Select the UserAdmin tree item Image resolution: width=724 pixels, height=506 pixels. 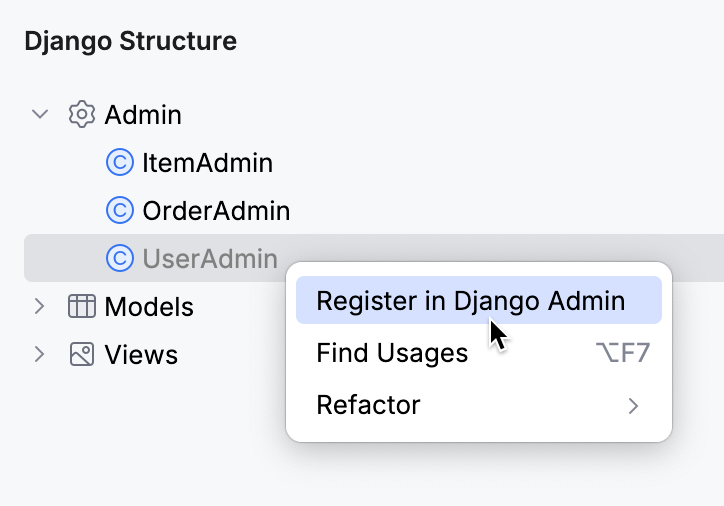pos(210,259)
